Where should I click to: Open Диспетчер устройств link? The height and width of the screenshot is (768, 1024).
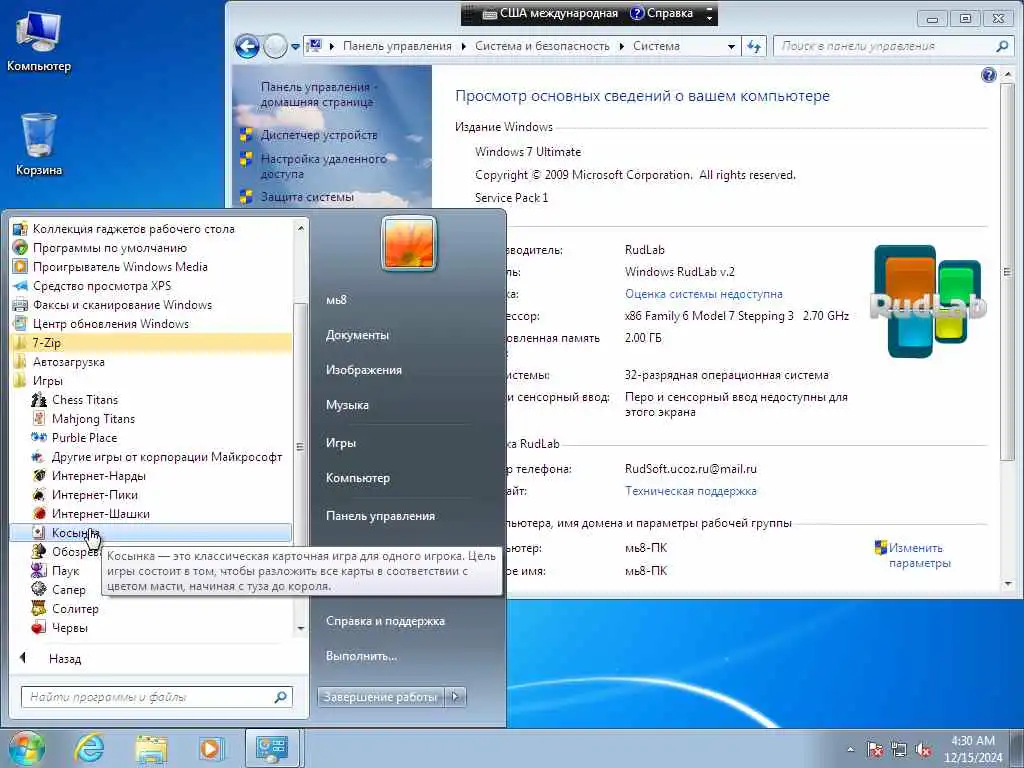[x=319, y=135]
